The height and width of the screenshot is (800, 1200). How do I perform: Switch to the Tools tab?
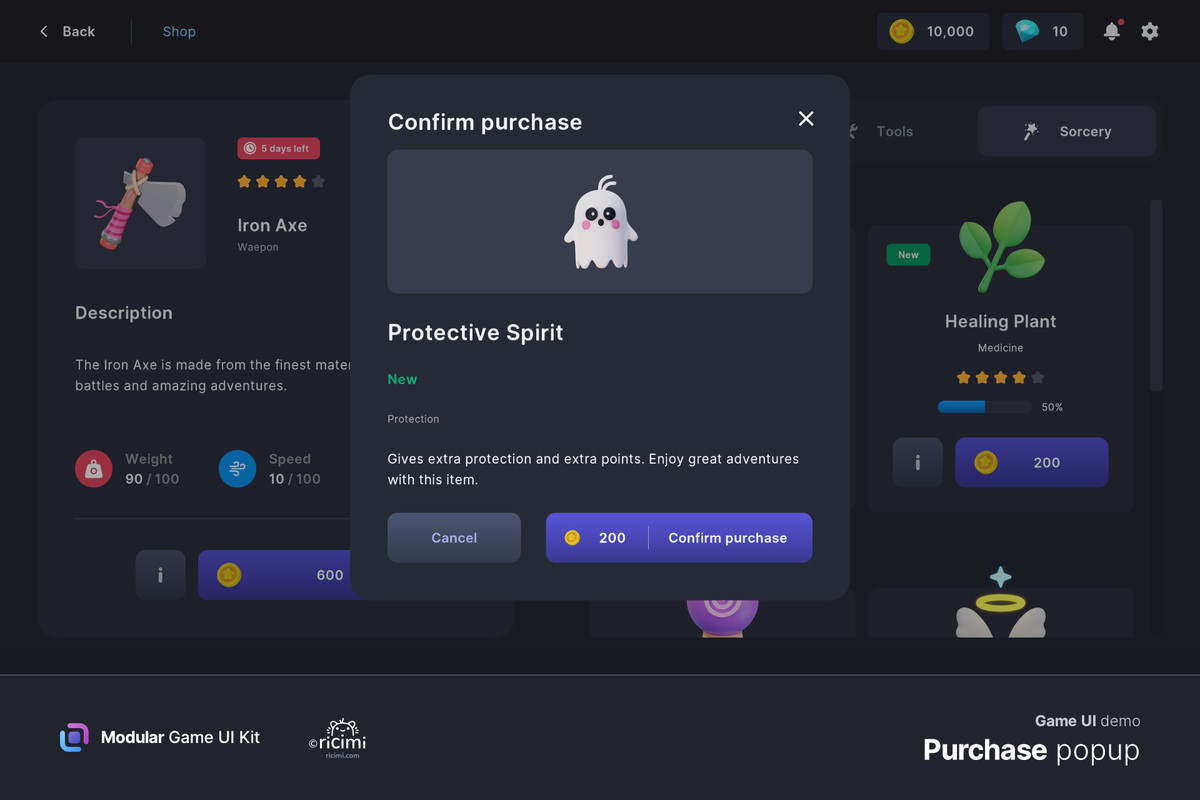(x=880, y=131)
